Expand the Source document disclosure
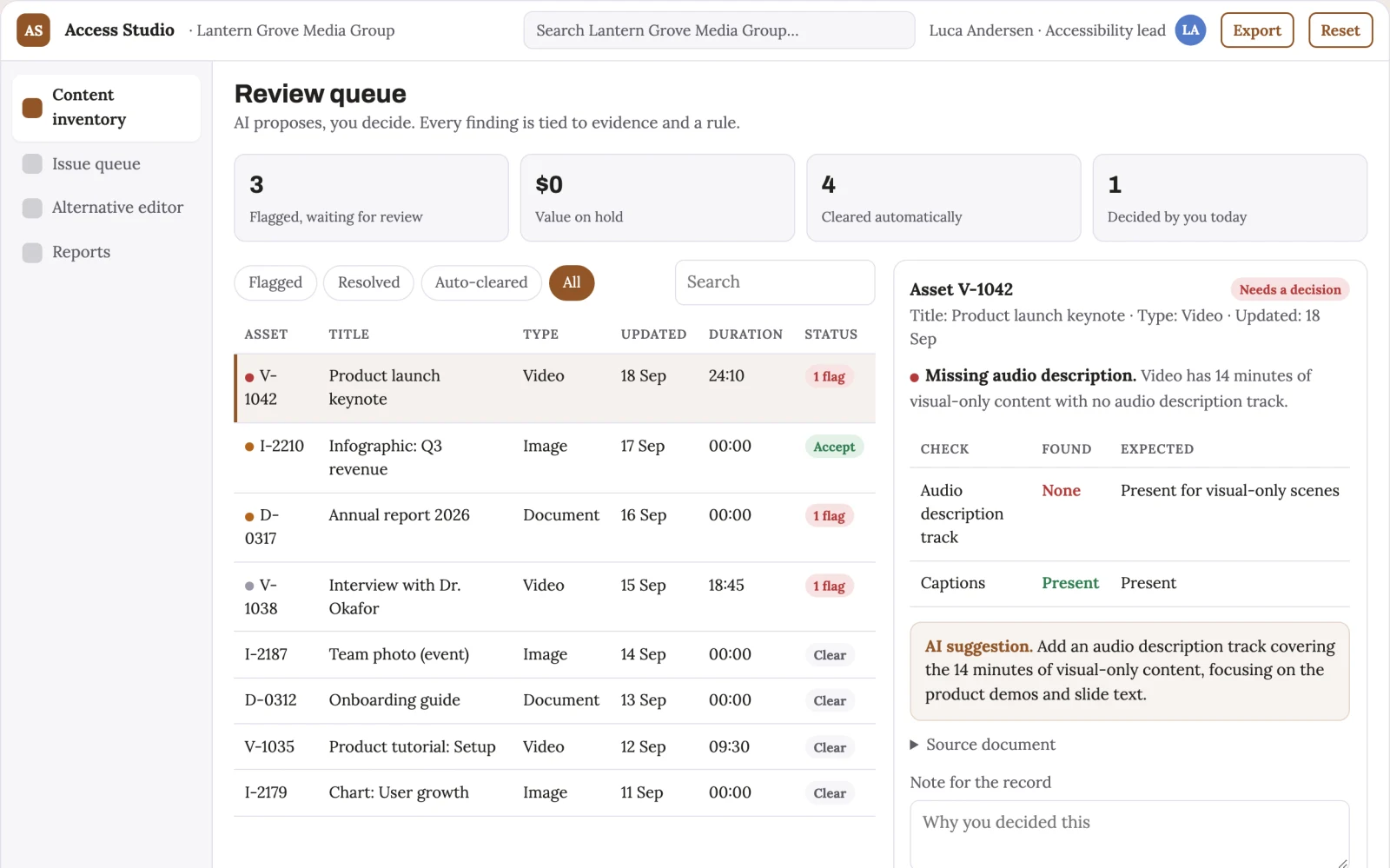 (983, 745)
